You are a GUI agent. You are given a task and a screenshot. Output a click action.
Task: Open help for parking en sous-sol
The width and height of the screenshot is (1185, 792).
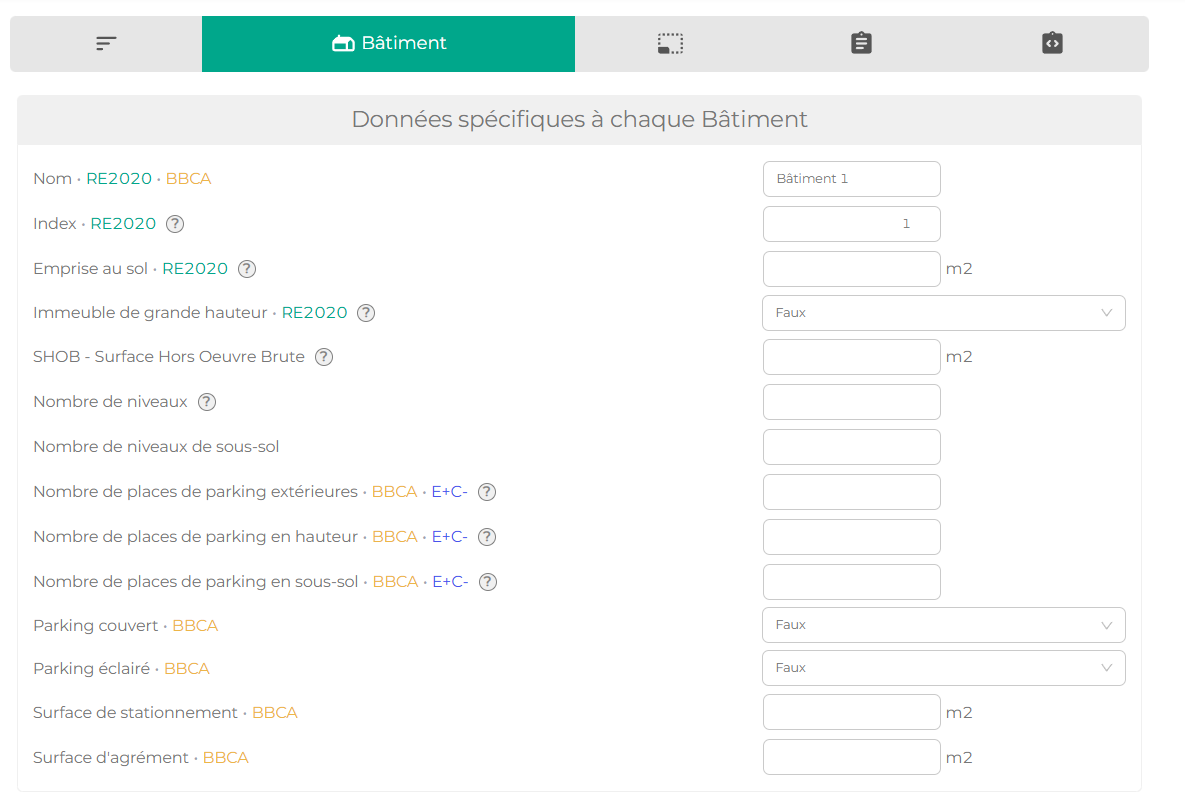(488, 582)
